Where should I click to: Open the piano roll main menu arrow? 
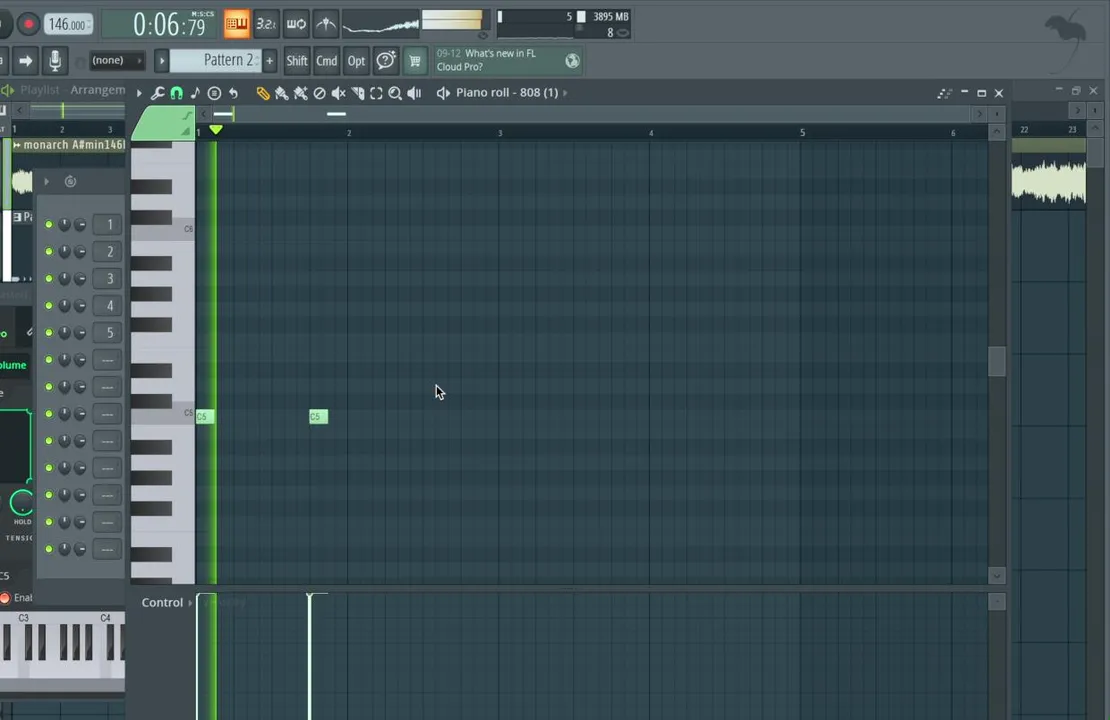click(x=139, y=93)
